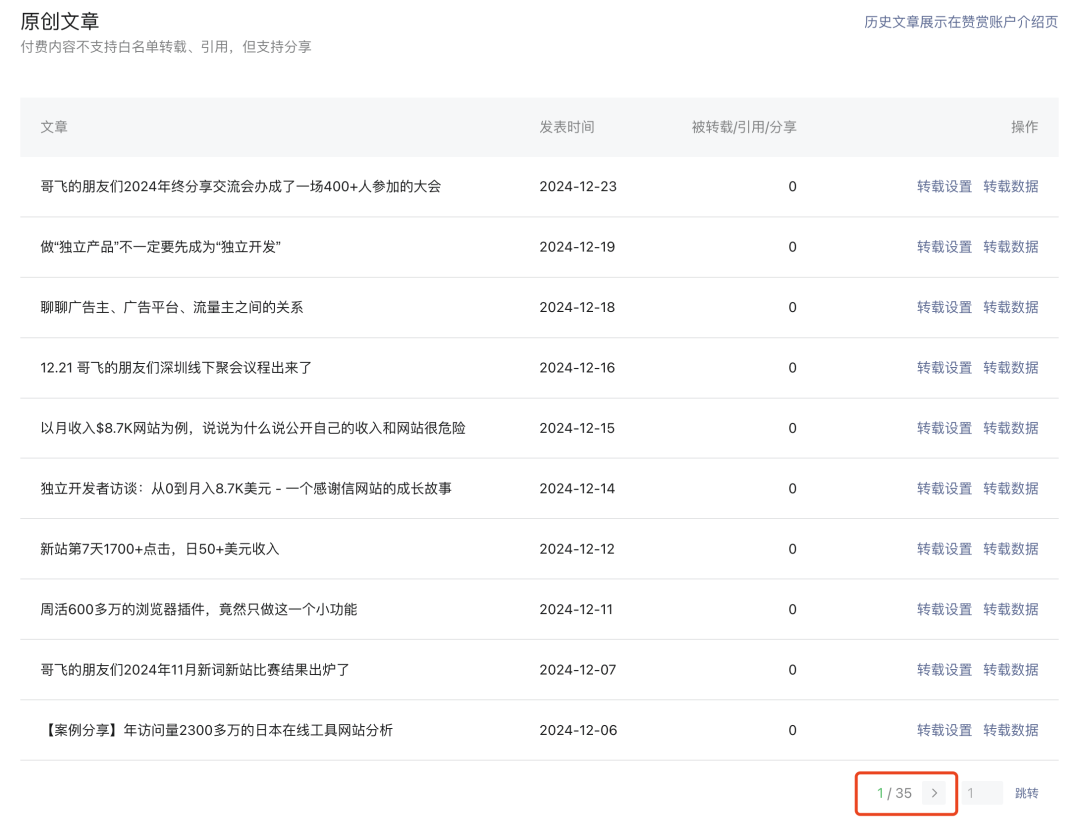Click the 原创文章 page heading
This screenshot has height=833, width=1080.
click(x=60, y=21)
